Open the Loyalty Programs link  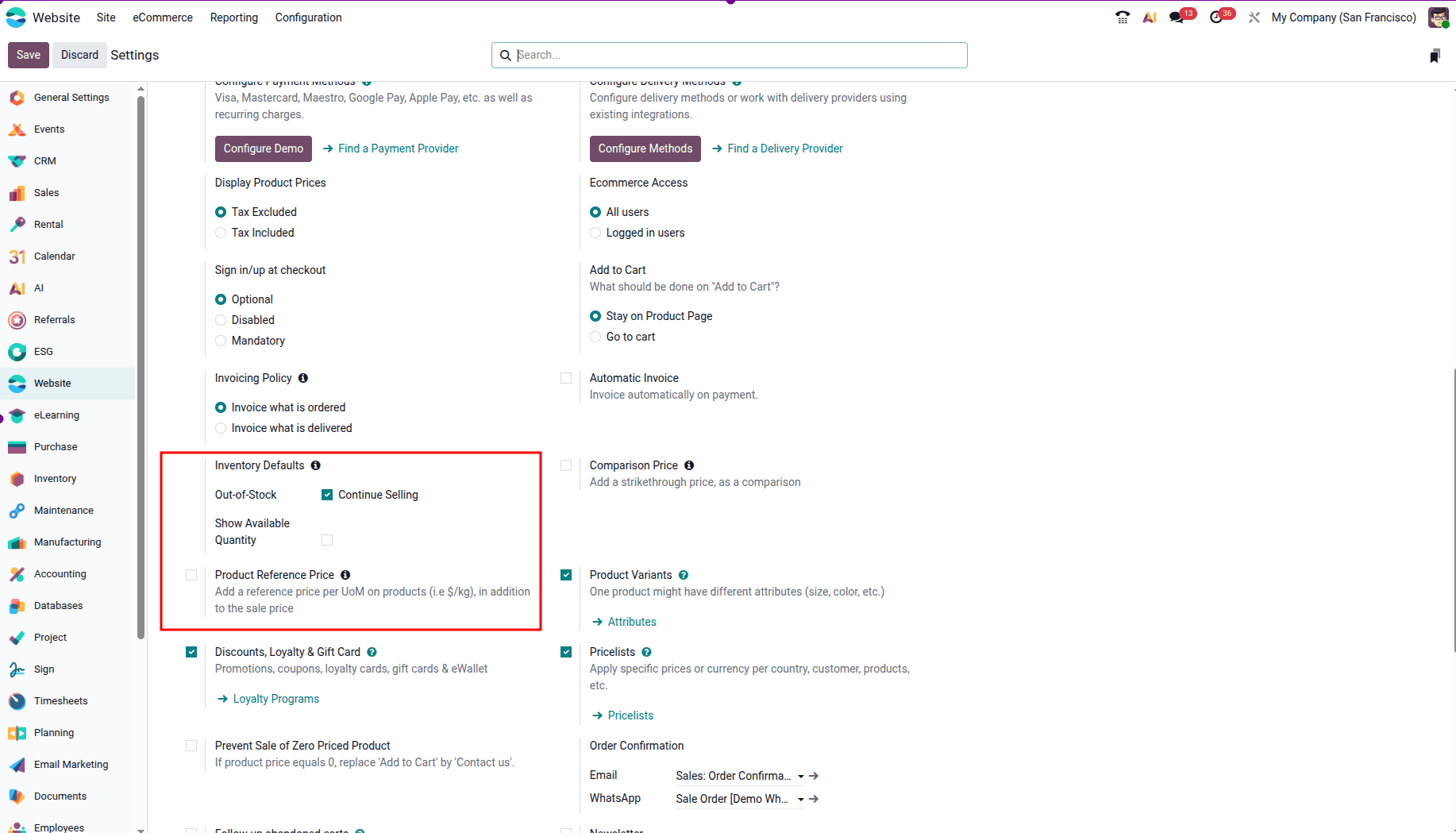(x=268, y=699)
